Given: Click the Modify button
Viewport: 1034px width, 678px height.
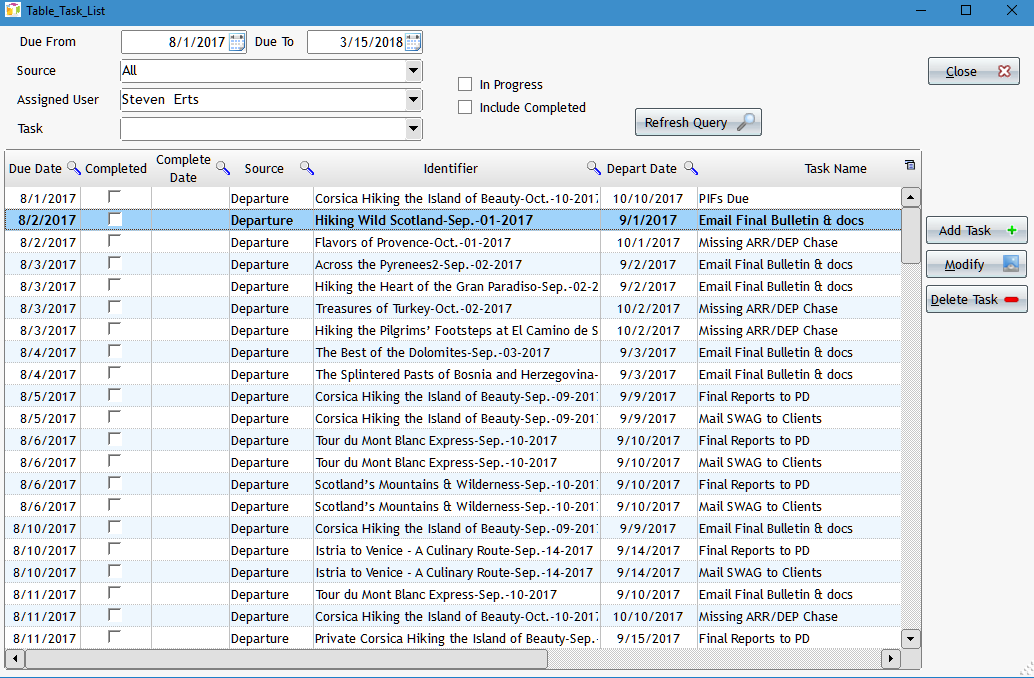Looking at the screenshot, I should [977, 264].
